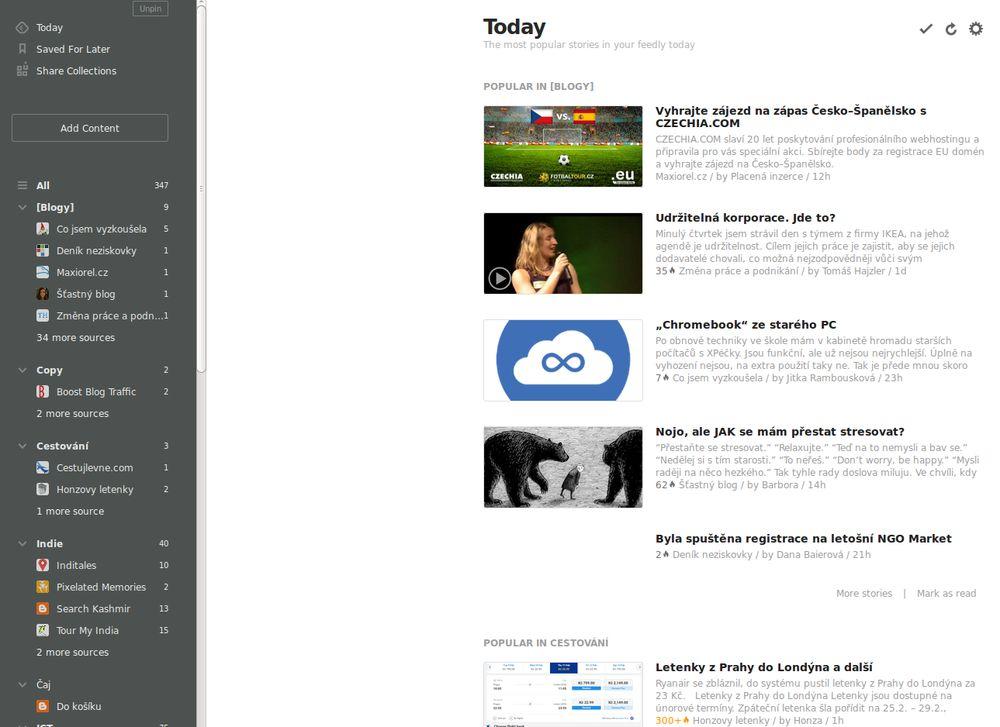Image resolution: width=1000 pixels, height=727 pixels.
Task: Click the sidebar vertical scrollbar
Action: [202, 188]
